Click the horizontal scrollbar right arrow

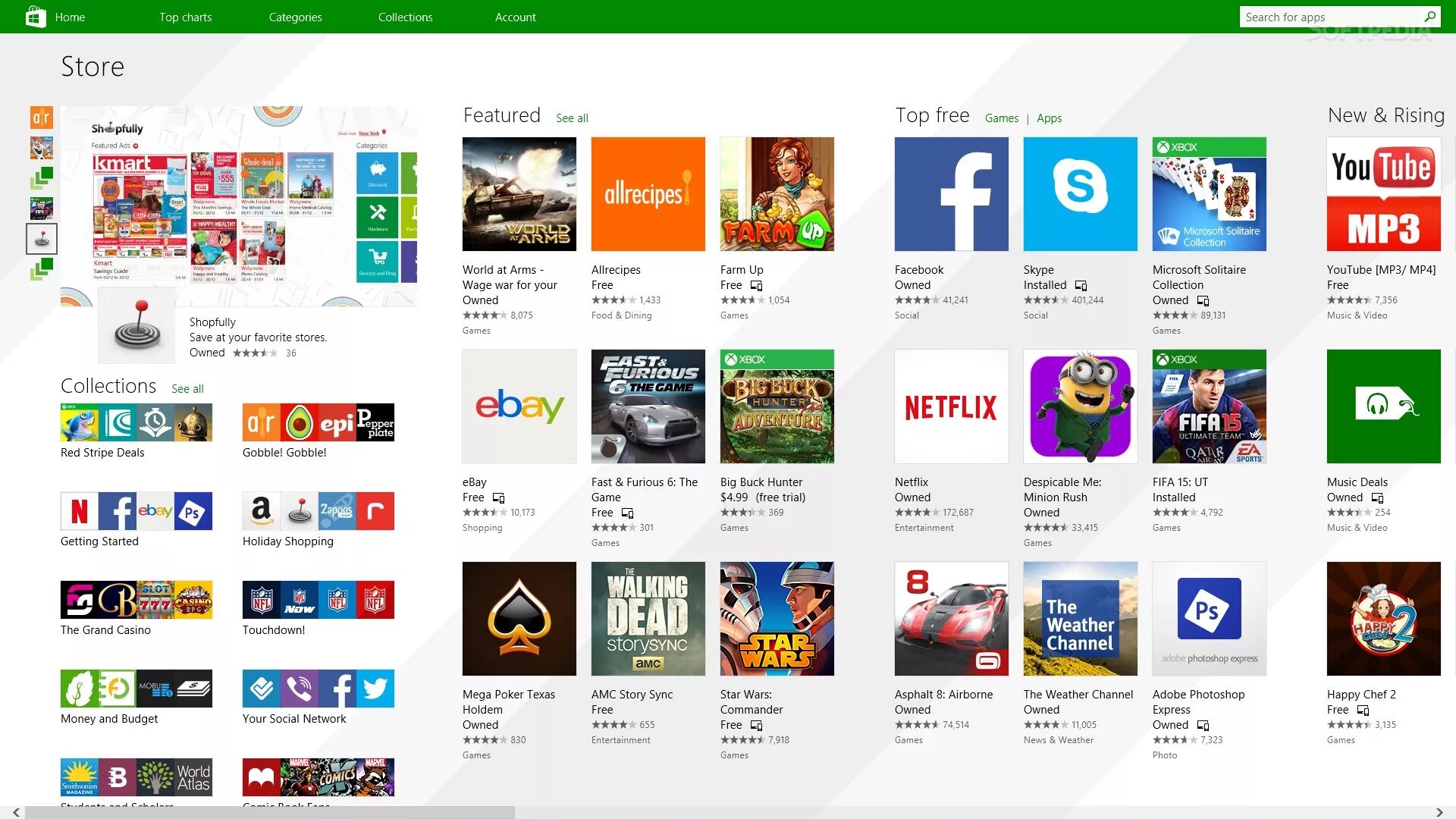coord(1439,812)
